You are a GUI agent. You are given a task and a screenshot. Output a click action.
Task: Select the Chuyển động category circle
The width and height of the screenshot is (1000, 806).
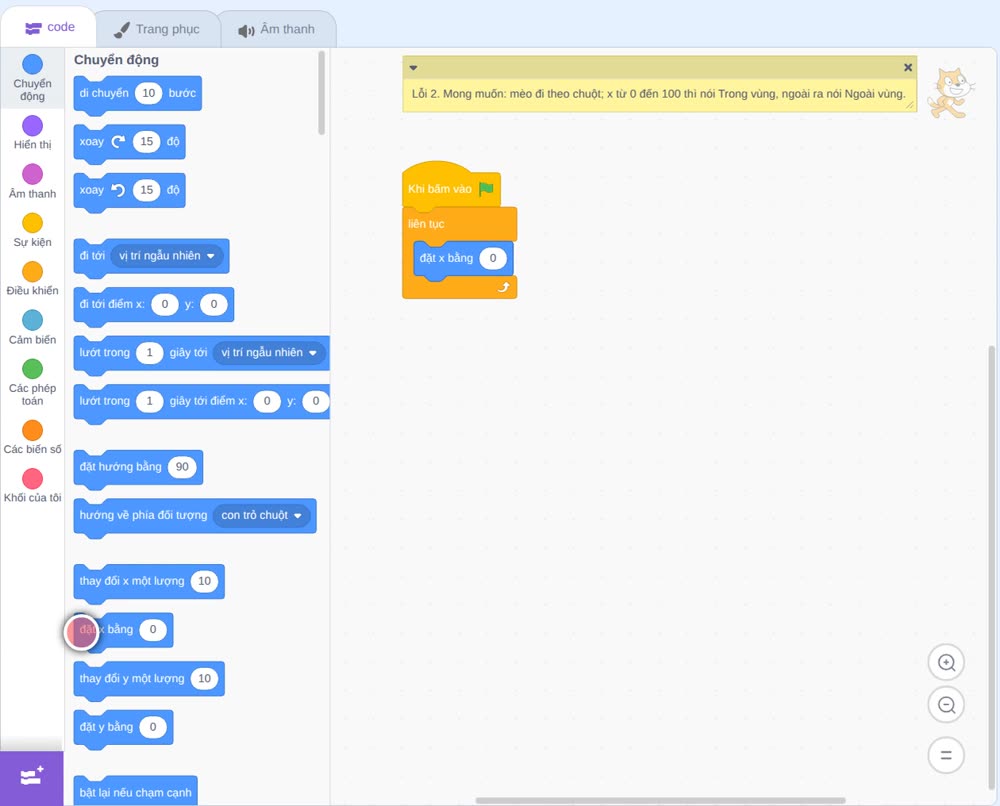[x=33, y=64]
